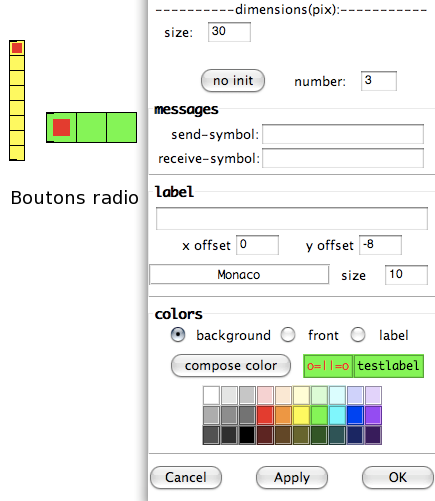Pick the bright cyan color swatch

[x=337, y=415]
